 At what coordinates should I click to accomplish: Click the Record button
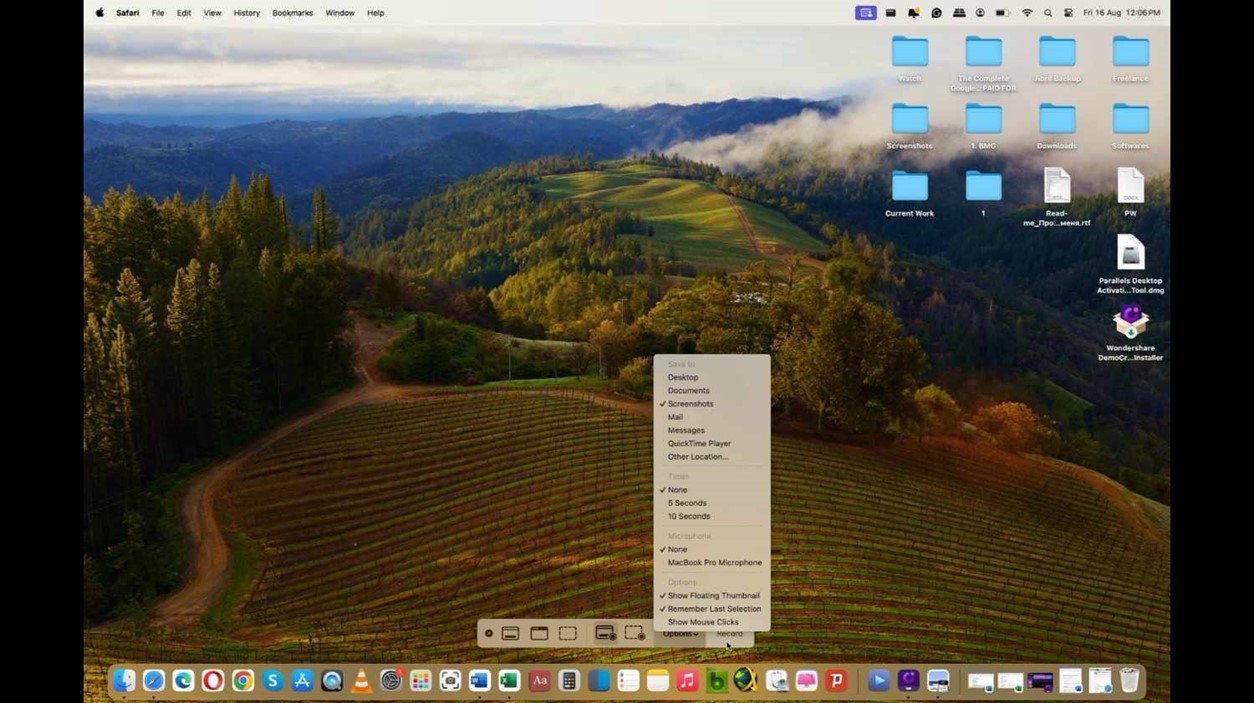[x=729, y=634]
